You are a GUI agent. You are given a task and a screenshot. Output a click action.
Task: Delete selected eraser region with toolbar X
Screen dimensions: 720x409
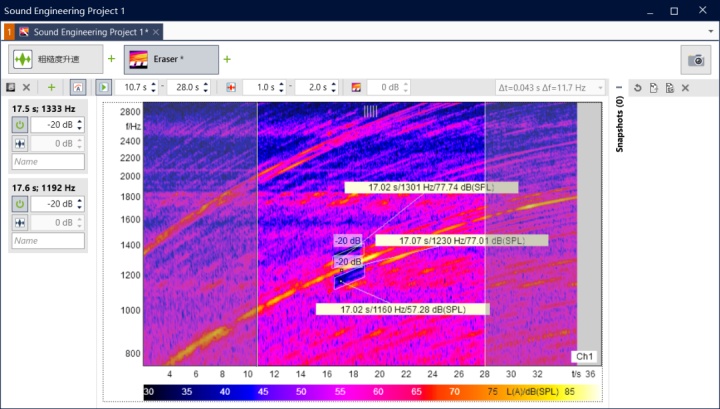pyautogui.click(x=27, y=87)
